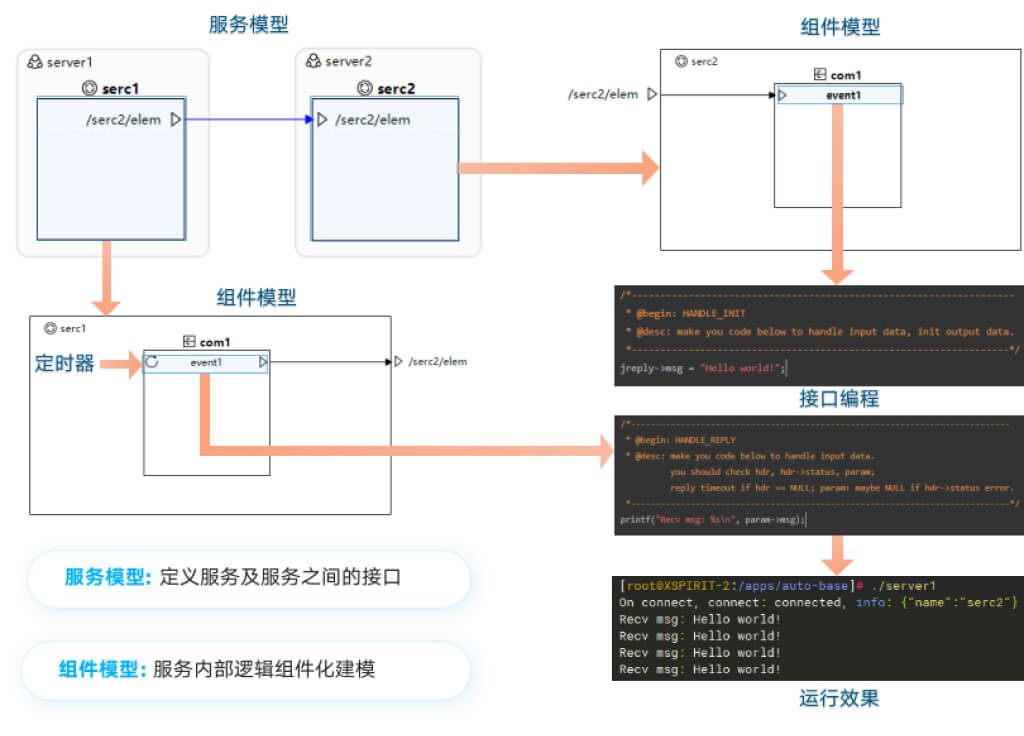Click the jreply->msg "Hello world!" code line
The image size is (1024, 736).
tap(703, 368)
